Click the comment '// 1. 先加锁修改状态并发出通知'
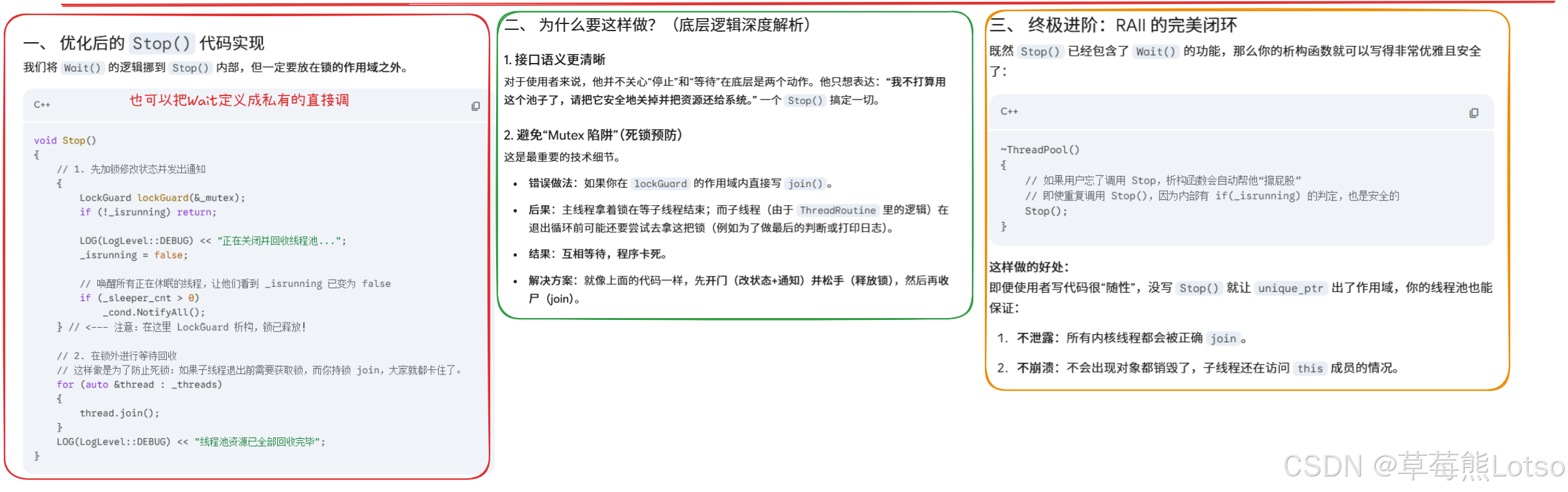This screenshot has height=492, width=1568. (131, 169)
